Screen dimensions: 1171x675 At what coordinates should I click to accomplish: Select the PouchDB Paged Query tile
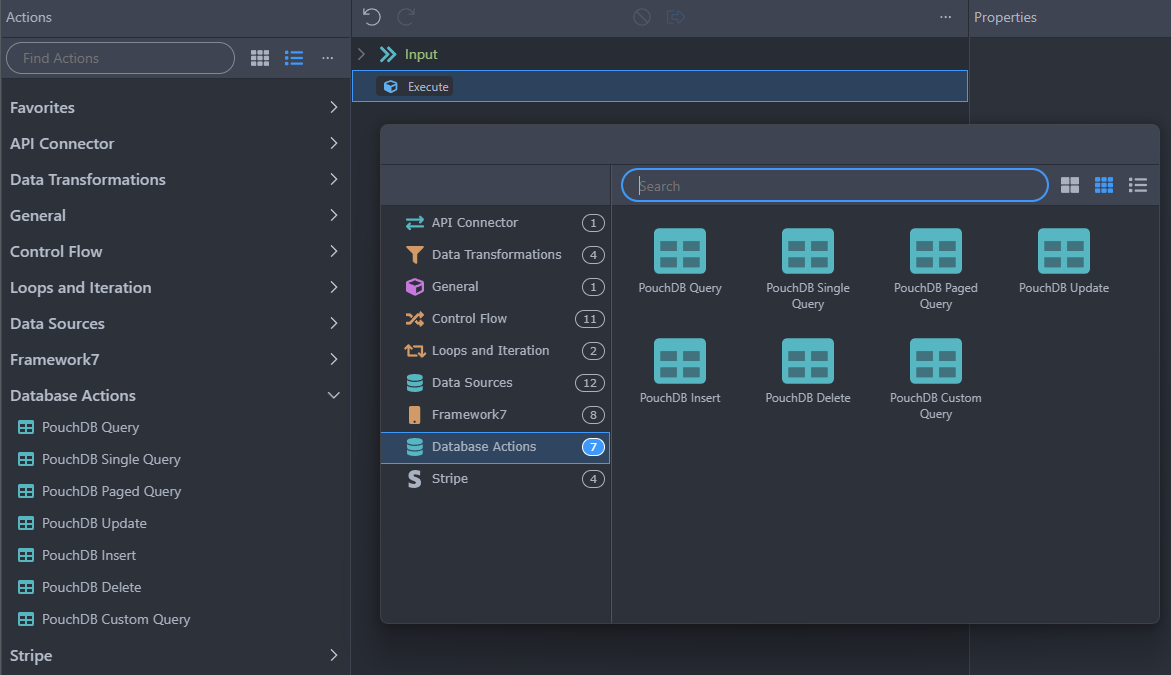pos(935,252)
